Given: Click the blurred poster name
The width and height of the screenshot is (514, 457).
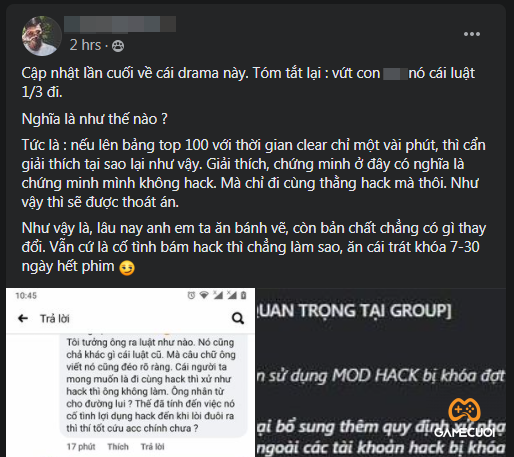Looking at the screenshot, I should coord(120,24).
